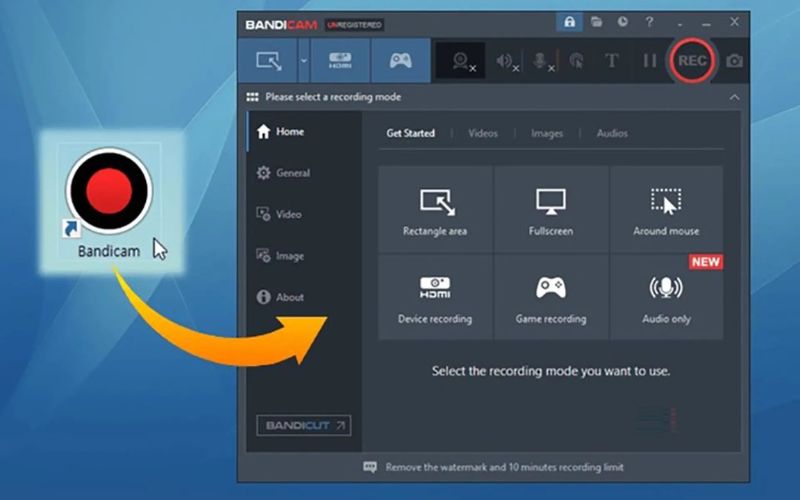This screenshot has height=500, width=800.
Task: Choose the Fullscreen recording mode
Action: pyautogui.click(x=551, y=209)
